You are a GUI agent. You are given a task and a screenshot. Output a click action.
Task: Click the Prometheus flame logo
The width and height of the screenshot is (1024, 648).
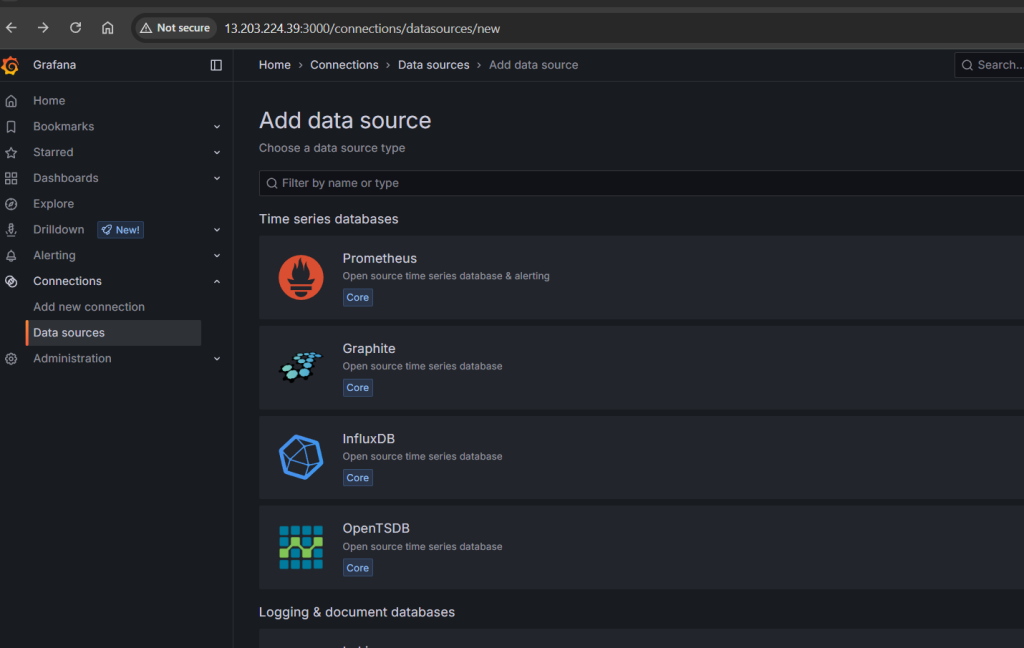click(301, 278)
